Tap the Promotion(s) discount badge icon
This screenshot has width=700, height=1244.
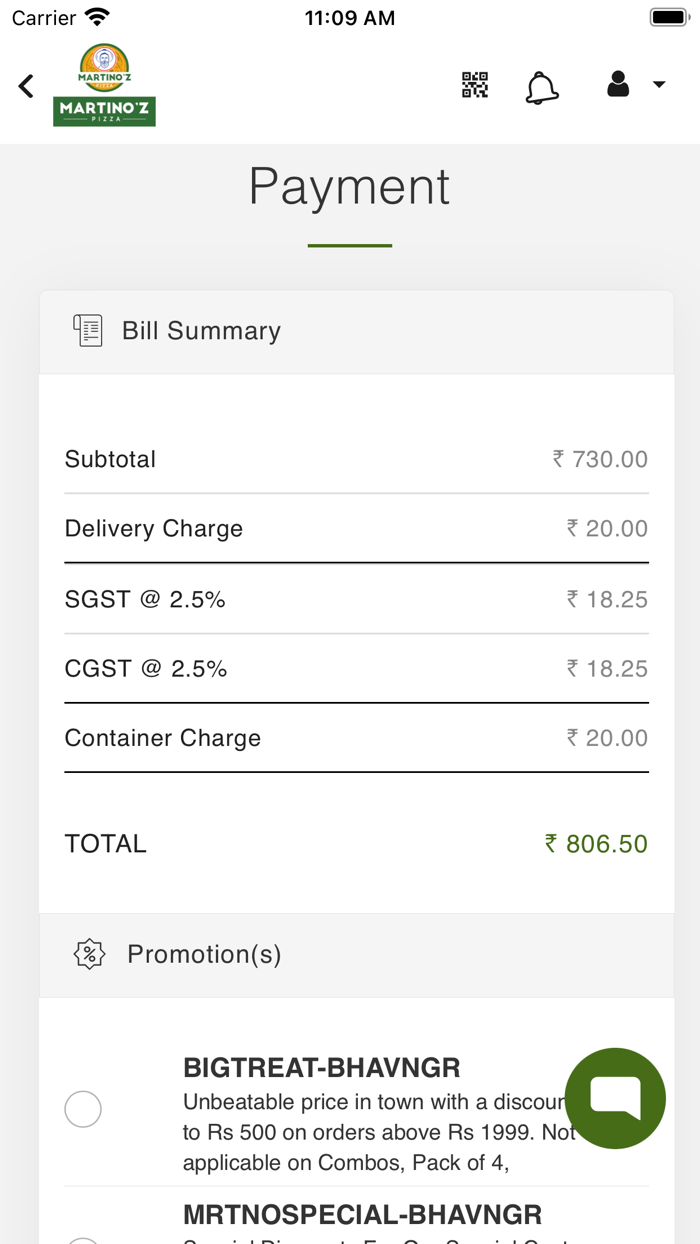(90, 954)
